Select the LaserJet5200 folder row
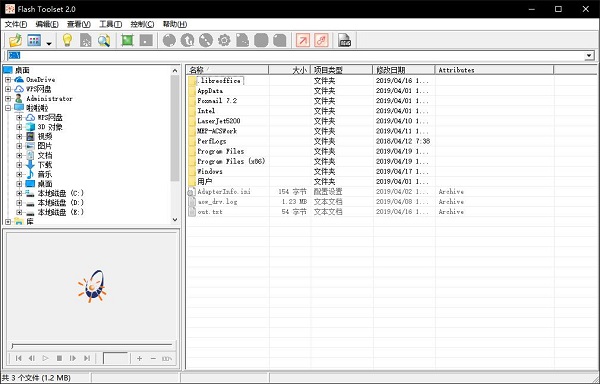 (218, 121)
